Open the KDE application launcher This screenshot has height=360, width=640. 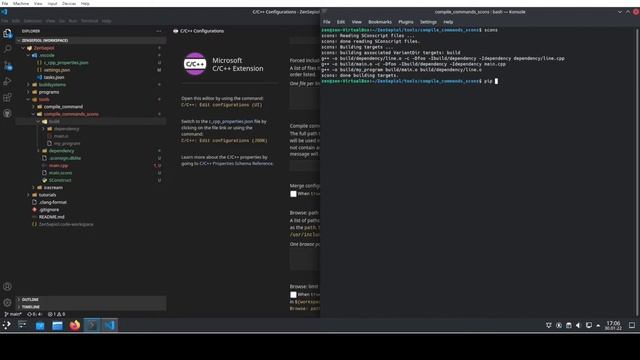(x=7, y=325)
